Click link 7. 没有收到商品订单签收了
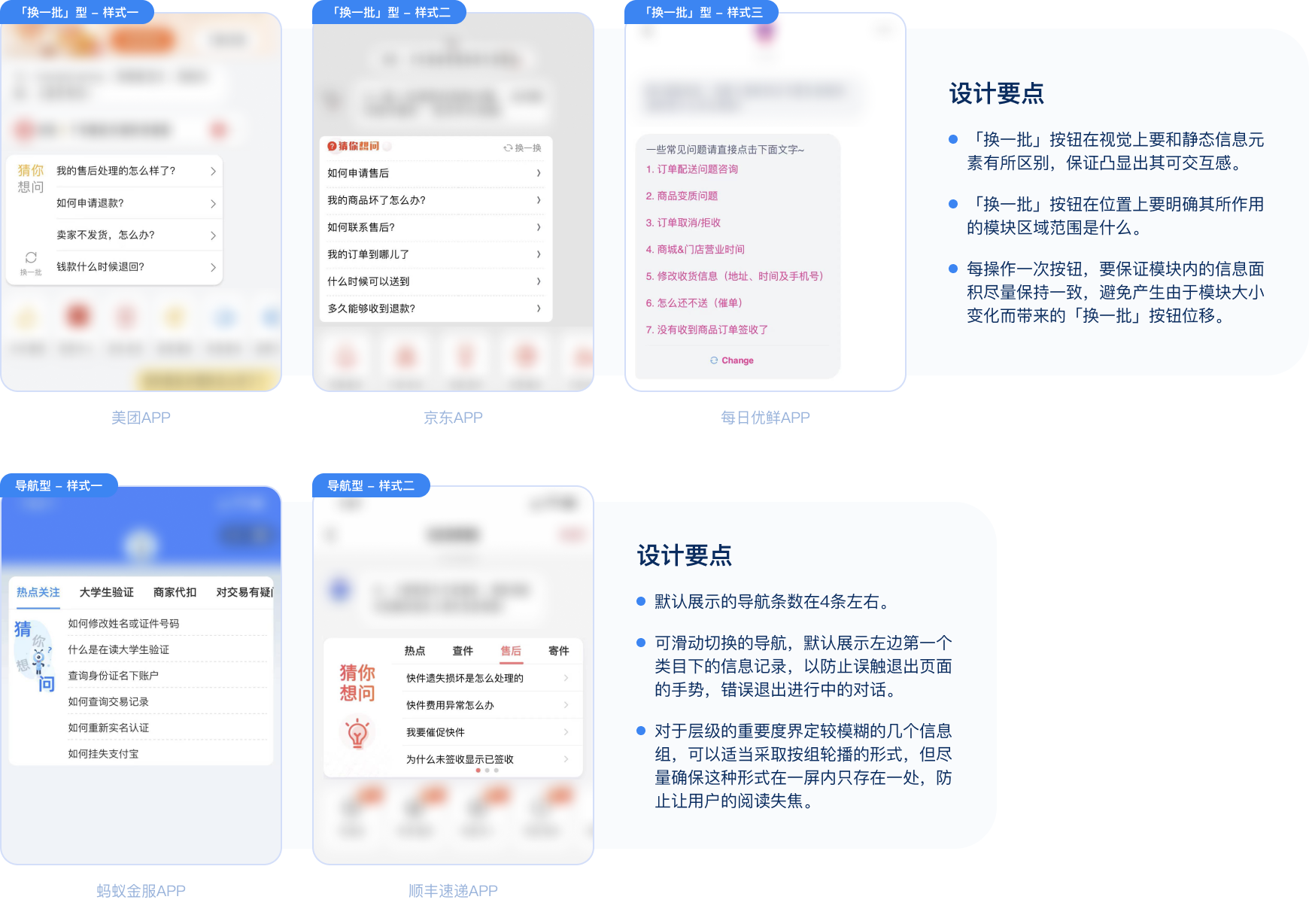Screen dimensions: 1309x924 point(707,330)
